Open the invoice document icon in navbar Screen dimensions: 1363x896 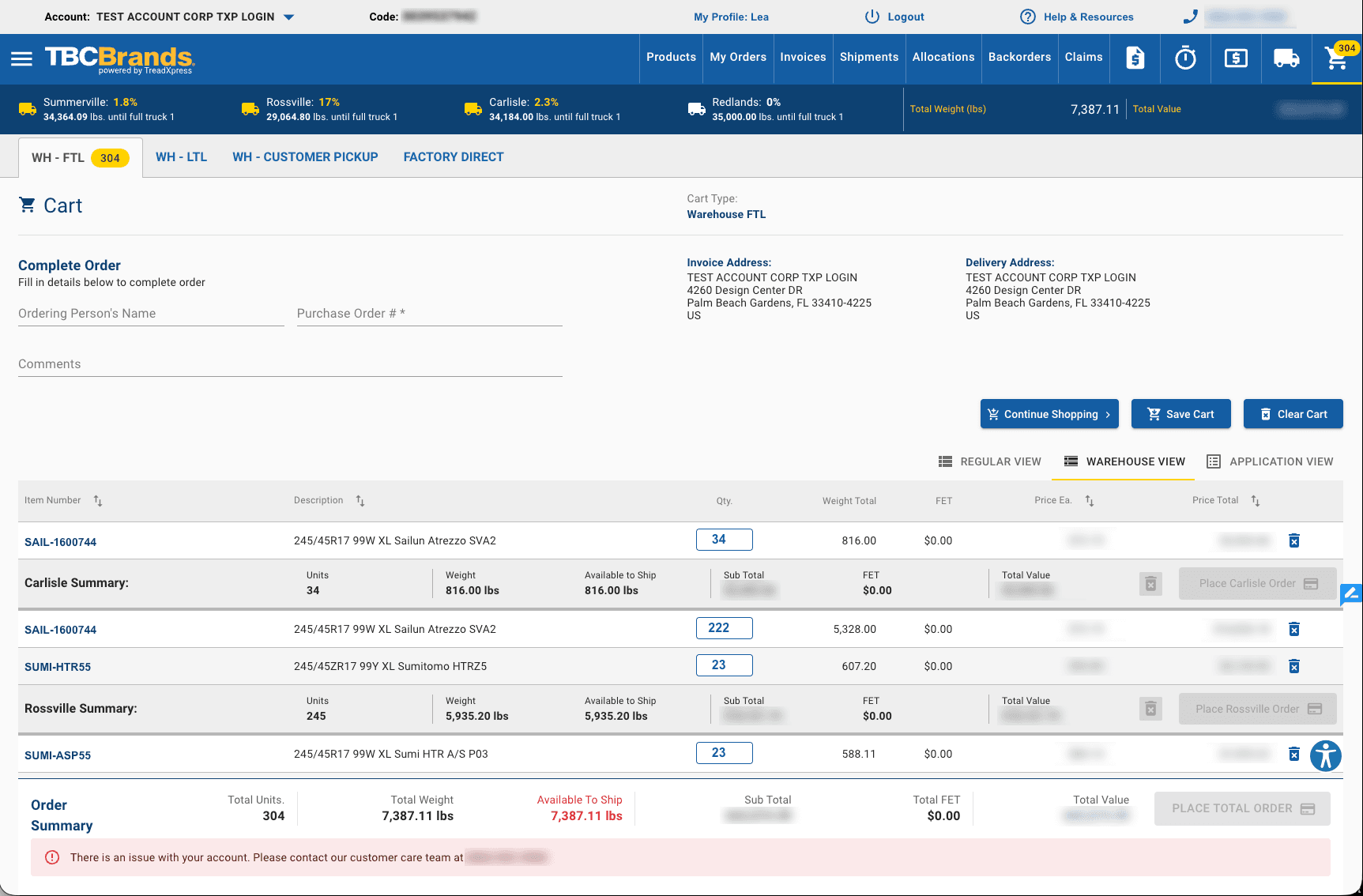click(x=1135, y=58)
